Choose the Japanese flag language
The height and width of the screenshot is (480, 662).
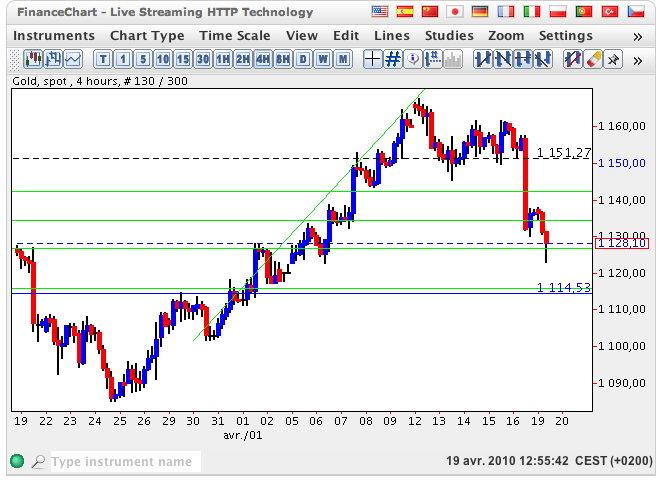click(x=455, y=12)
